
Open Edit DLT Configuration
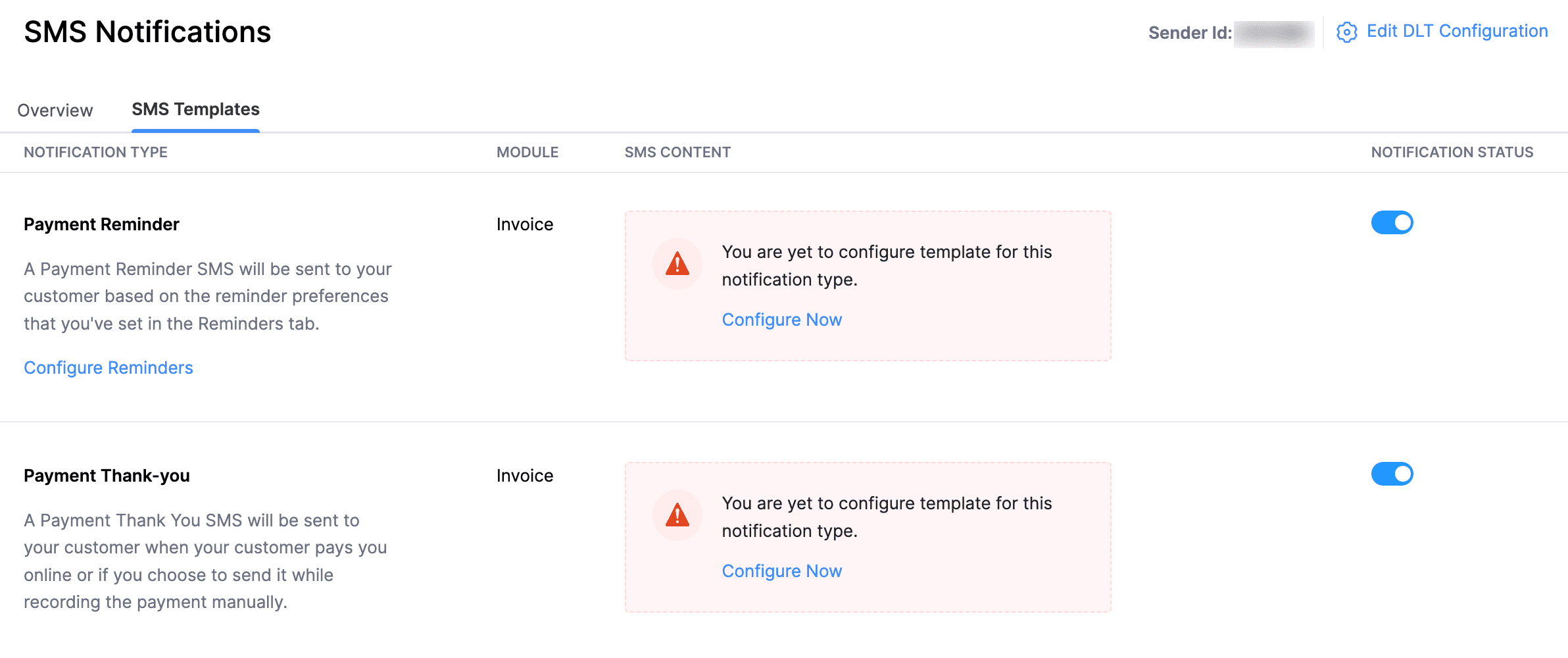tap(1456, 30)
